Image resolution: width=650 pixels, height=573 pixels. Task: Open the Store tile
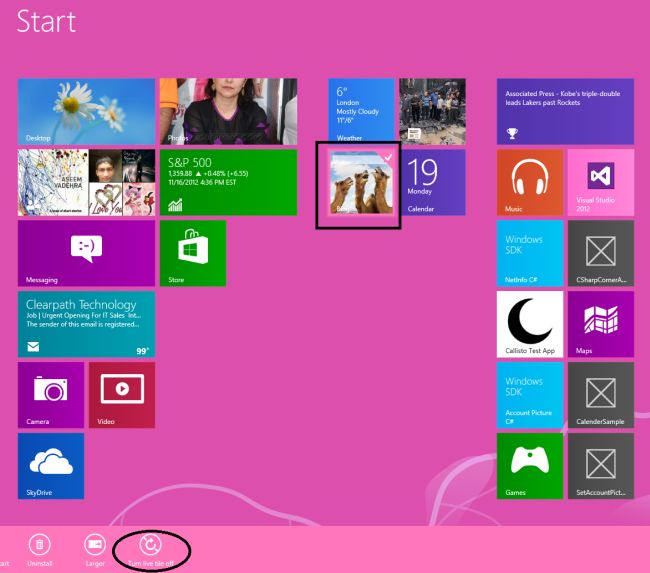193,253
